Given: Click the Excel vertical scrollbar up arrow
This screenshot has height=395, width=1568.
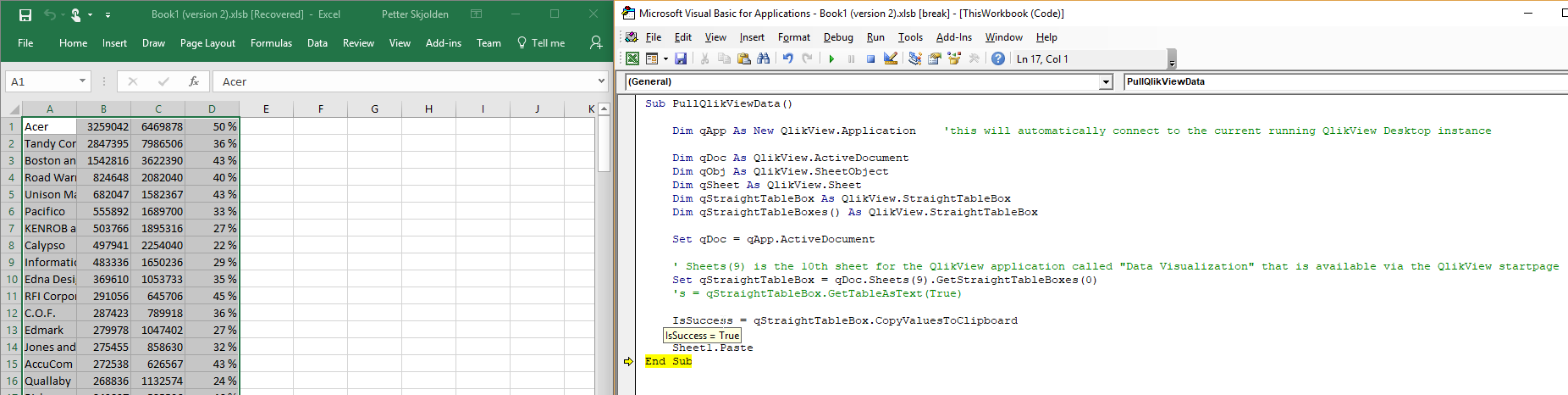Looking at the screenshot, I should 605,109.
